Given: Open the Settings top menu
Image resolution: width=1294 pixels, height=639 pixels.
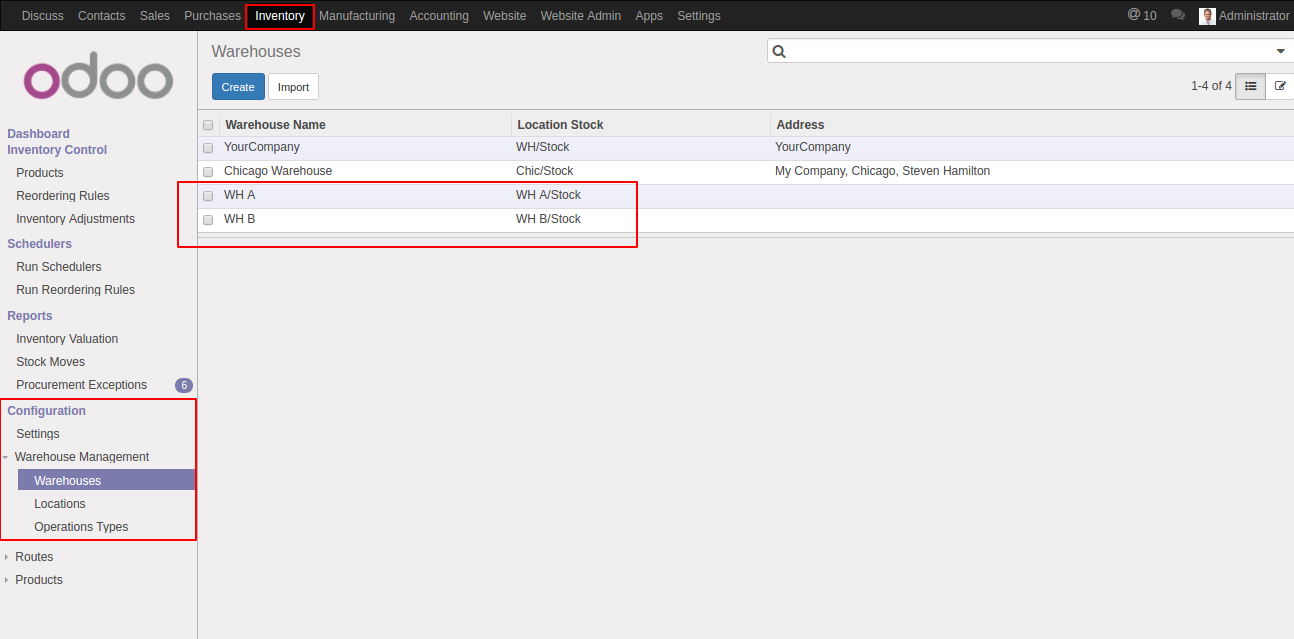Looking at the screenshot, I should [x=699, y=16].
